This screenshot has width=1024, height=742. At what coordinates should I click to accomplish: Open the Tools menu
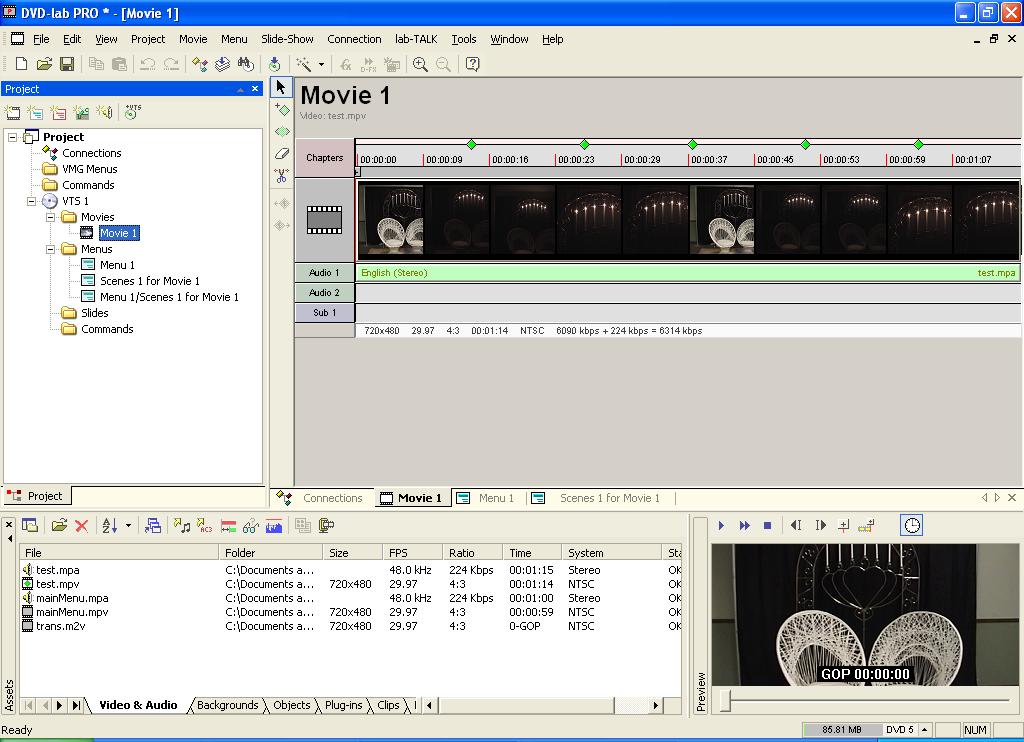(x=464, y=39)
